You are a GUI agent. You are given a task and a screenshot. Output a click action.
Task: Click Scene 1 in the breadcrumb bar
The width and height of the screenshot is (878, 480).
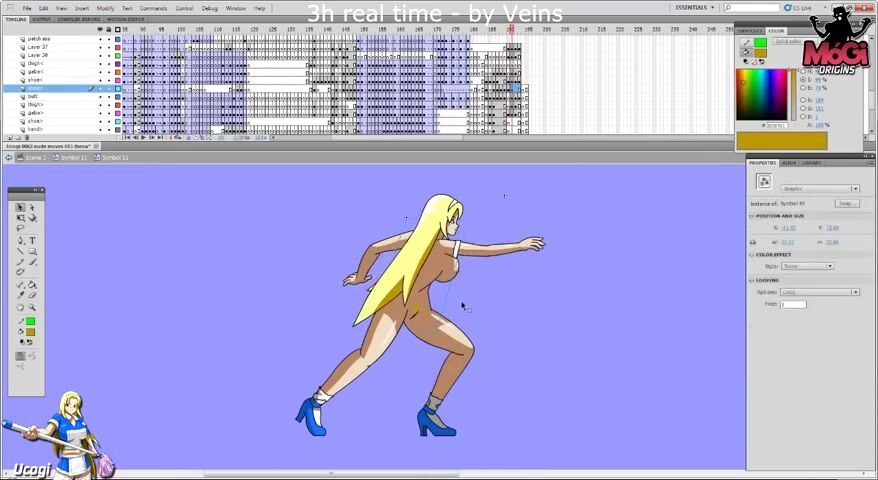pyautogui.click(x=34, y=157)
